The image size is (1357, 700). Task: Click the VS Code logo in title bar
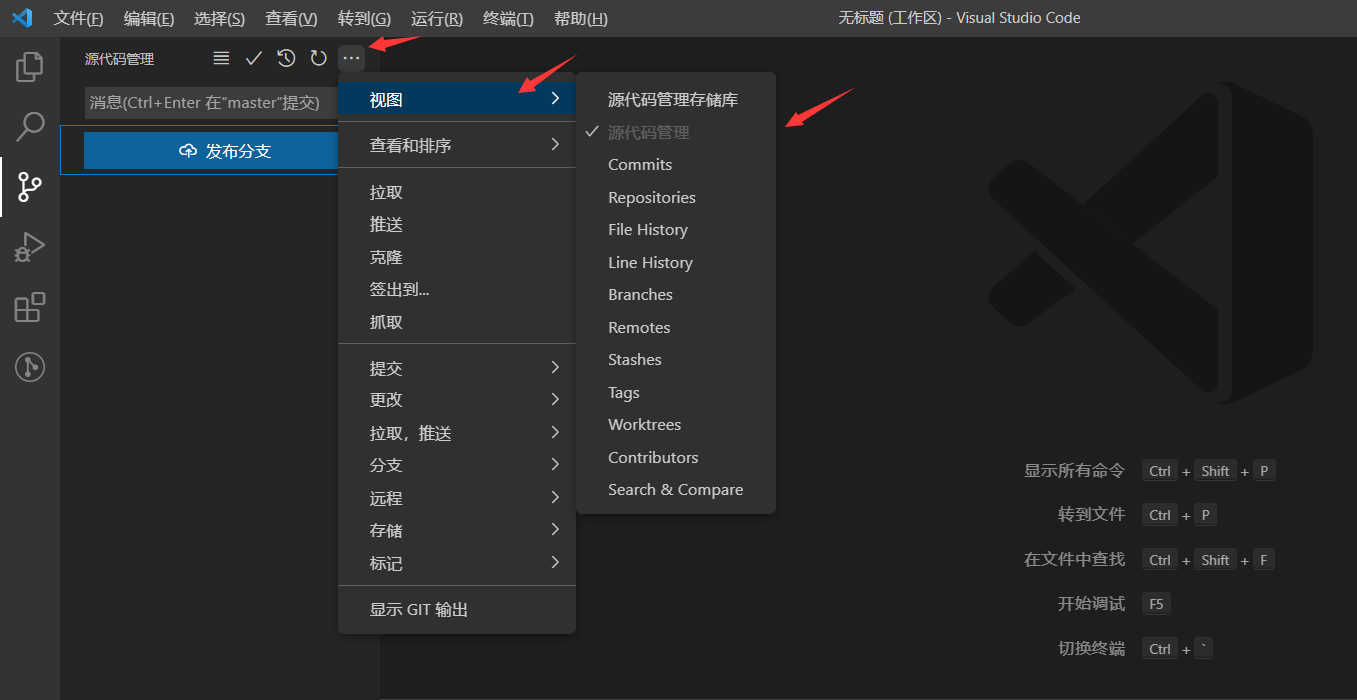click(22, 18)
